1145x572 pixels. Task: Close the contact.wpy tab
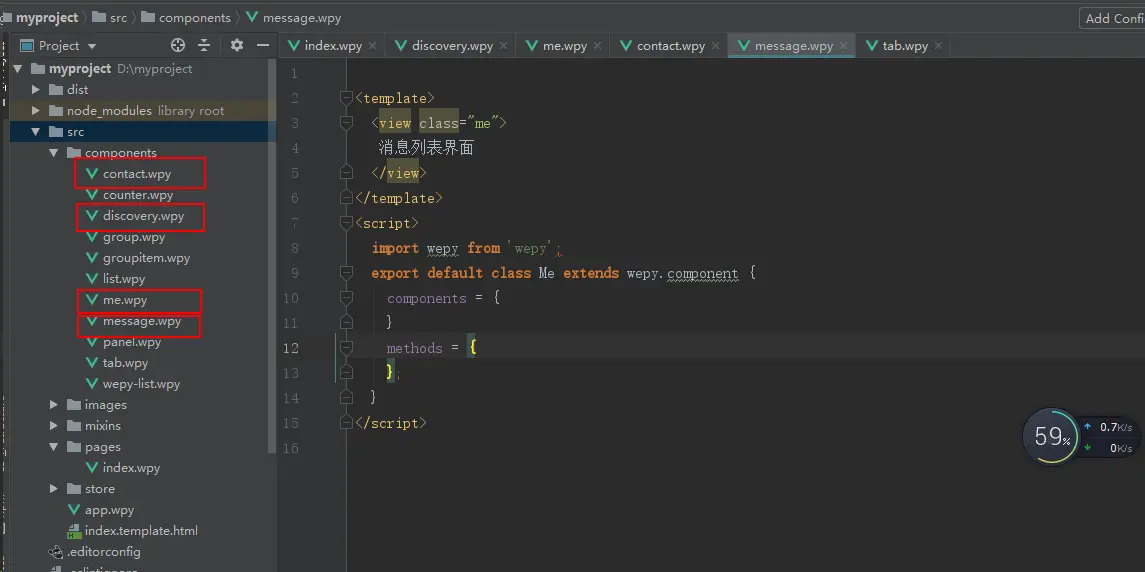pyautogui.click(x=716, y=45)
